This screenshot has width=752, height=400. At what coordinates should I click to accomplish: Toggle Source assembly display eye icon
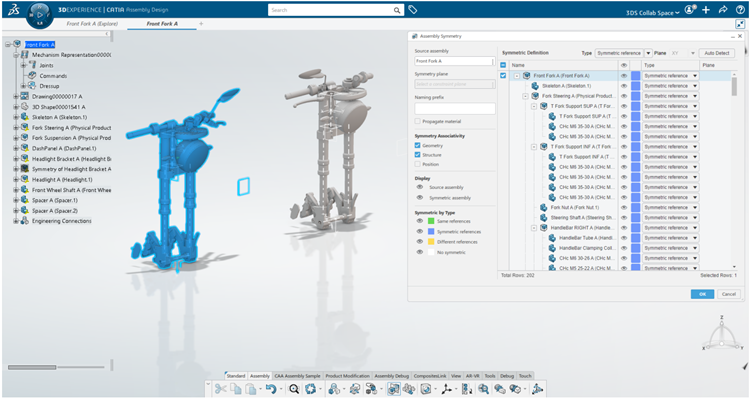pyautogui.click(x=419, y=187)
